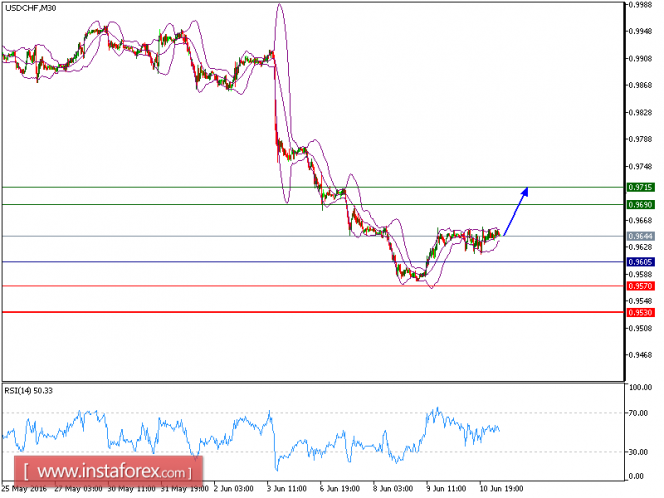The image size is (664, 498).
Task: Select the 0.9530 red price label
Action: (640, 313)
